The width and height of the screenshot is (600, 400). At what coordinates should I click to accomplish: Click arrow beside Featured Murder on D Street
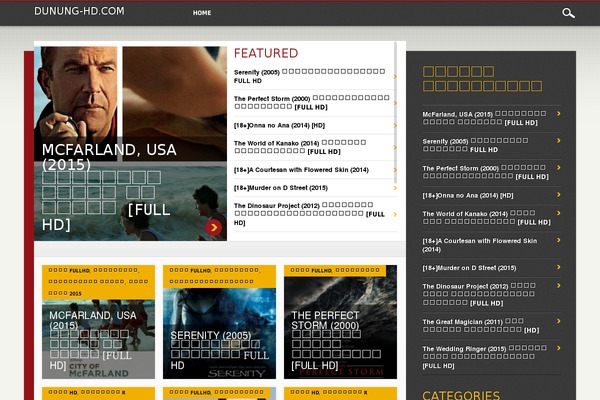point(395,188)
